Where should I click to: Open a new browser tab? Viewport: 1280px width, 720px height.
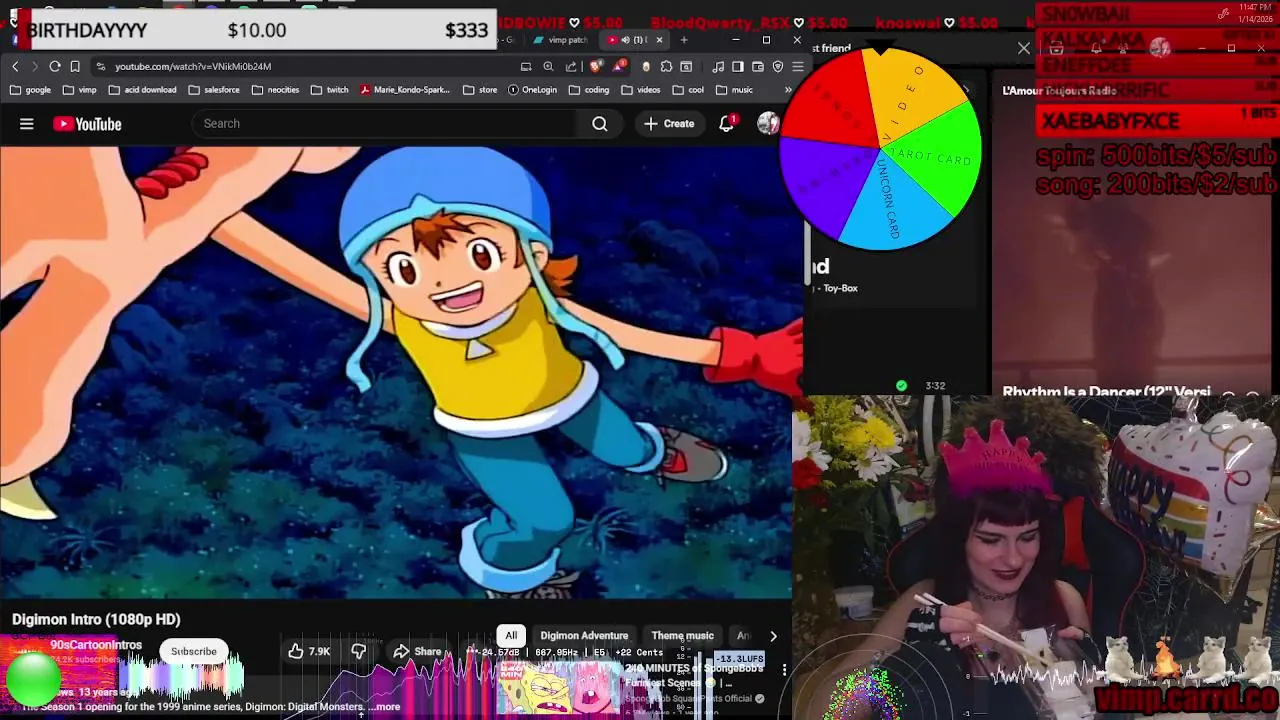[x=684, y=40]
